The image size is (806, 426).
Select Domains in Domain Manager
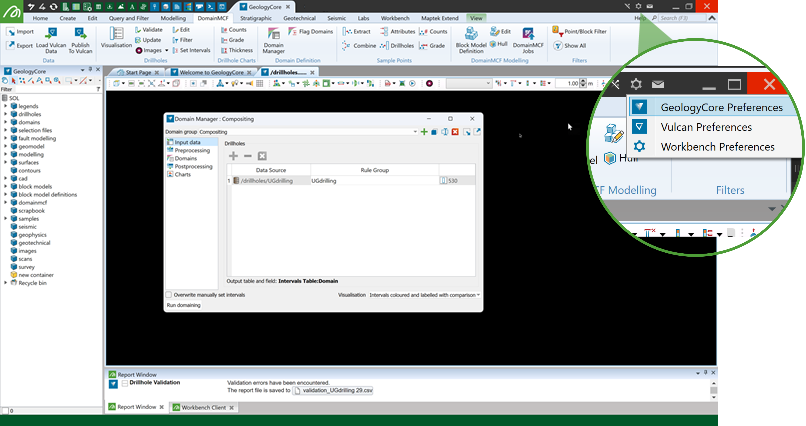click(x=186, y=159)
